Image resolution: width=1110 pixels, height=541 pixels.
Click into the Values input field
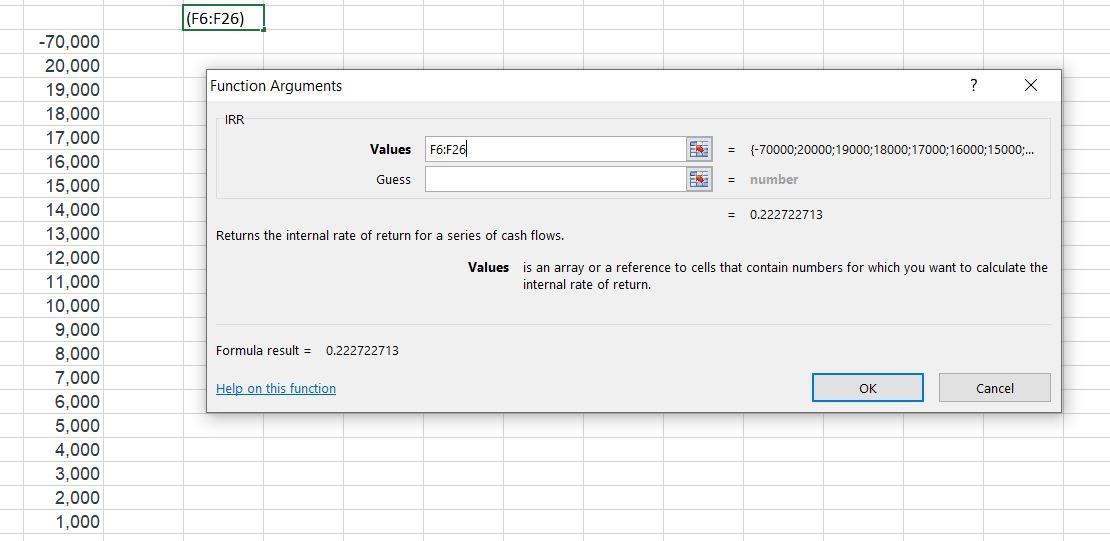pyautogui.click(x=556, y=149)
